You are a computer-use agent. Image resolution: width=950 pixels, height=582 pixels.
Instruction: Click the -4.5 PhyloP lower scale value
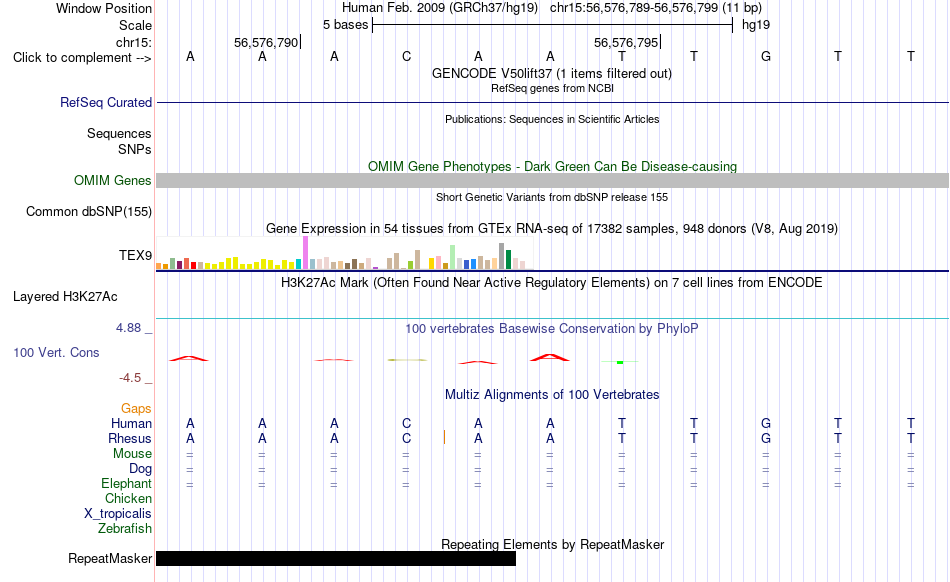(130, 378)
